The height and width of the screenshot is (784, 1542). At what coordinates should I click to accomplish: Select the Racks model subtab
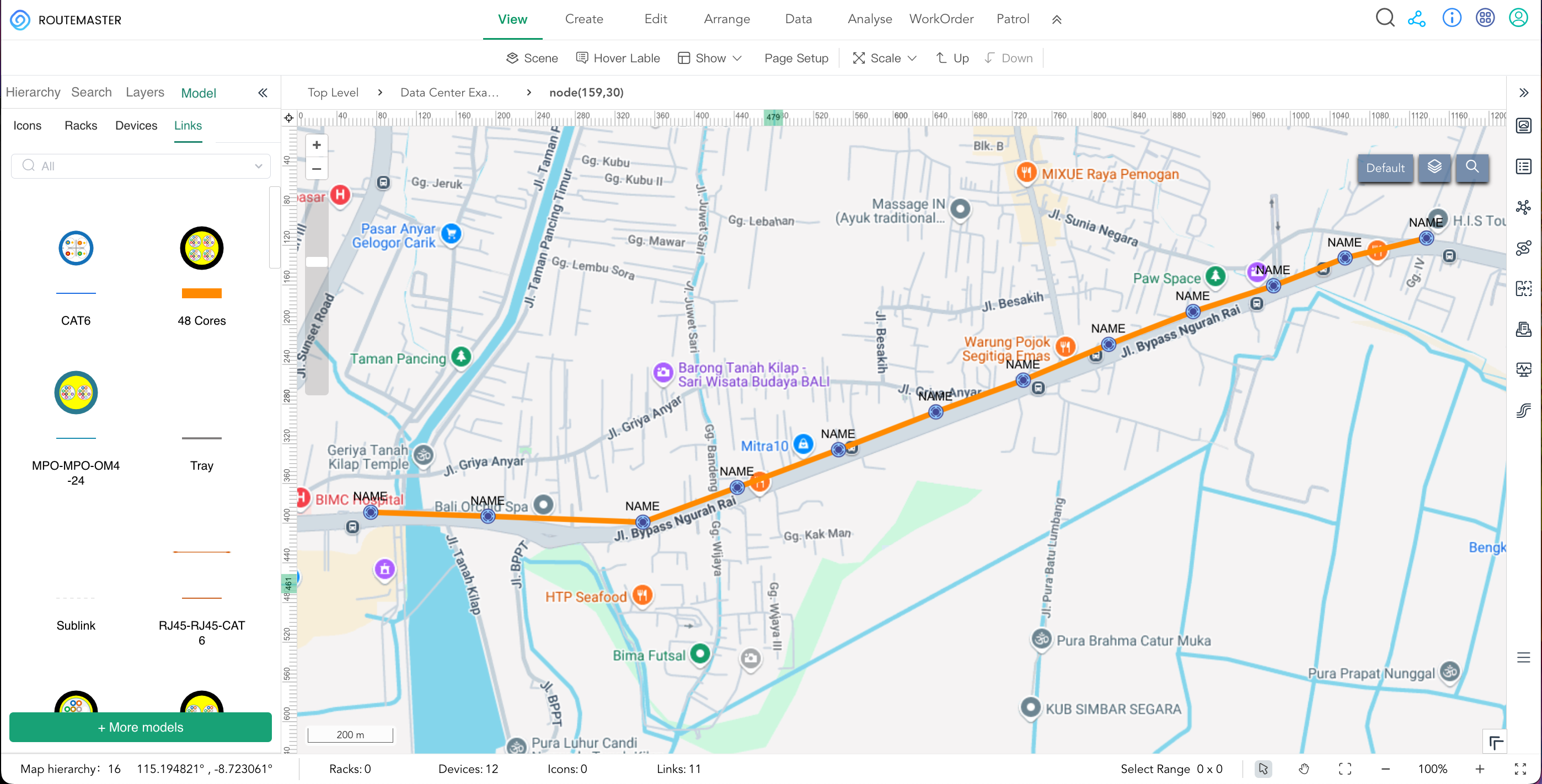(x=81, y=126)
